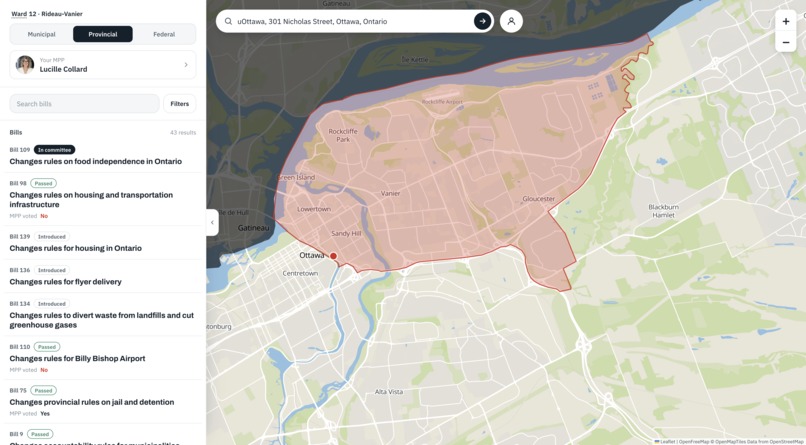The width and height of the screenshot is (806, 445).
Task: Select the Provincial tab
Action: [103, 34]
